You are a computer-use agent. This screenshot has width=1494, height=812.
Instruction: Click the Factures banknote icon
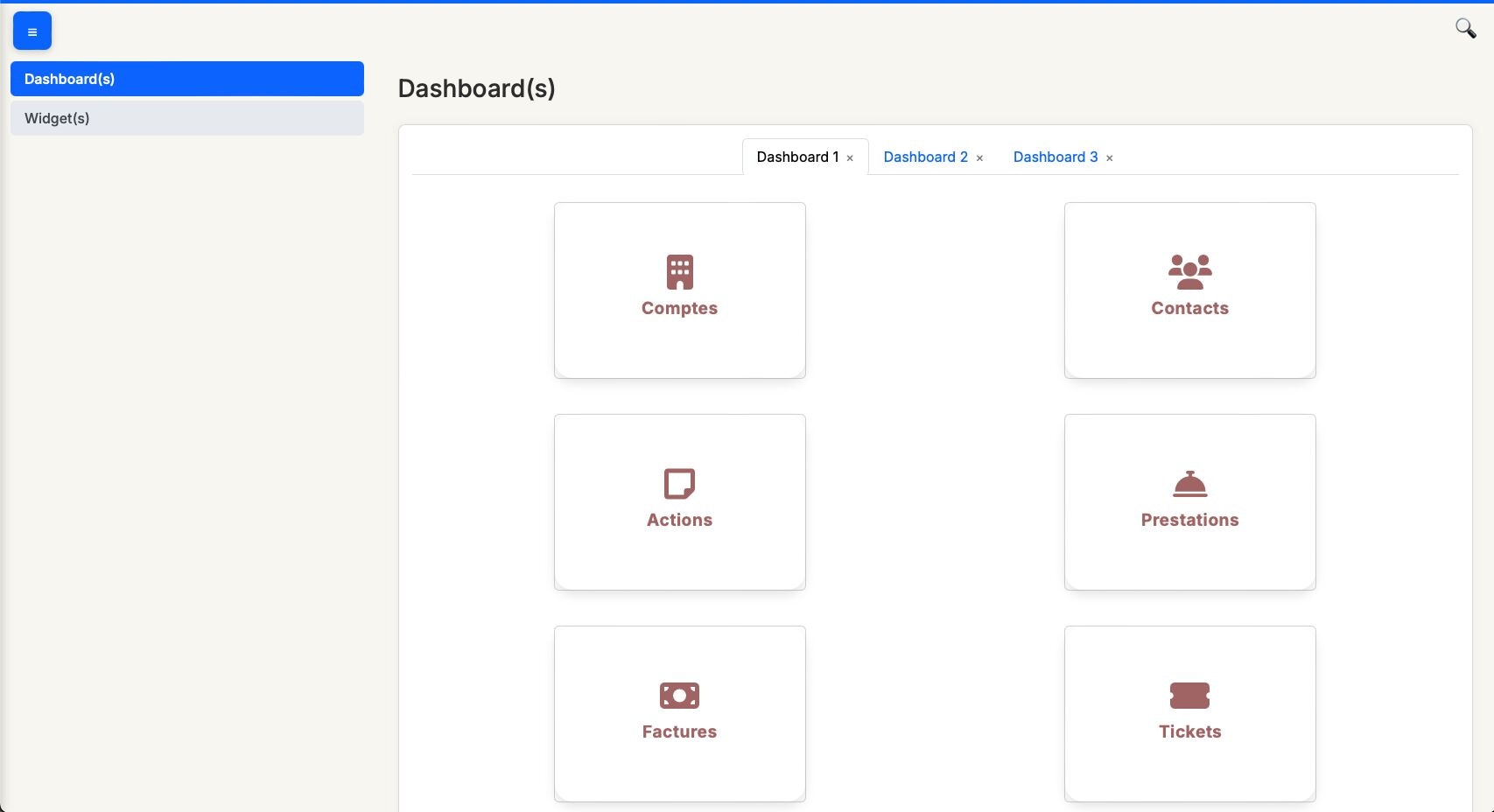coord(679,696)
